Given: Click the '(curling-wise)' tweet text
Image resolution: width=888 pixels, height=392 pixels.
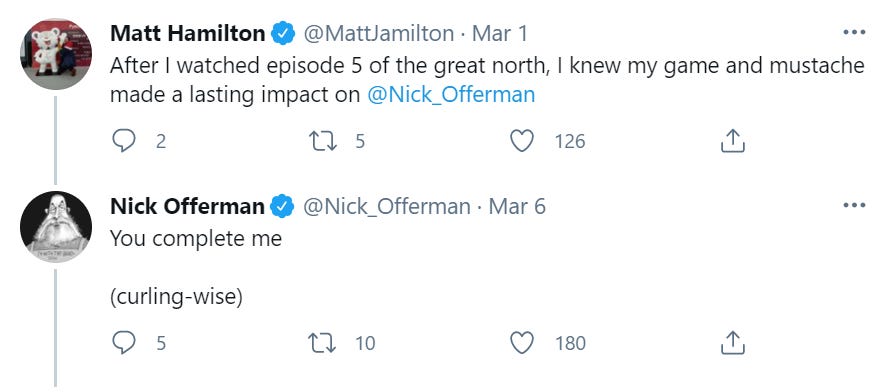Looking at the screenshot, I should point(176,297).
